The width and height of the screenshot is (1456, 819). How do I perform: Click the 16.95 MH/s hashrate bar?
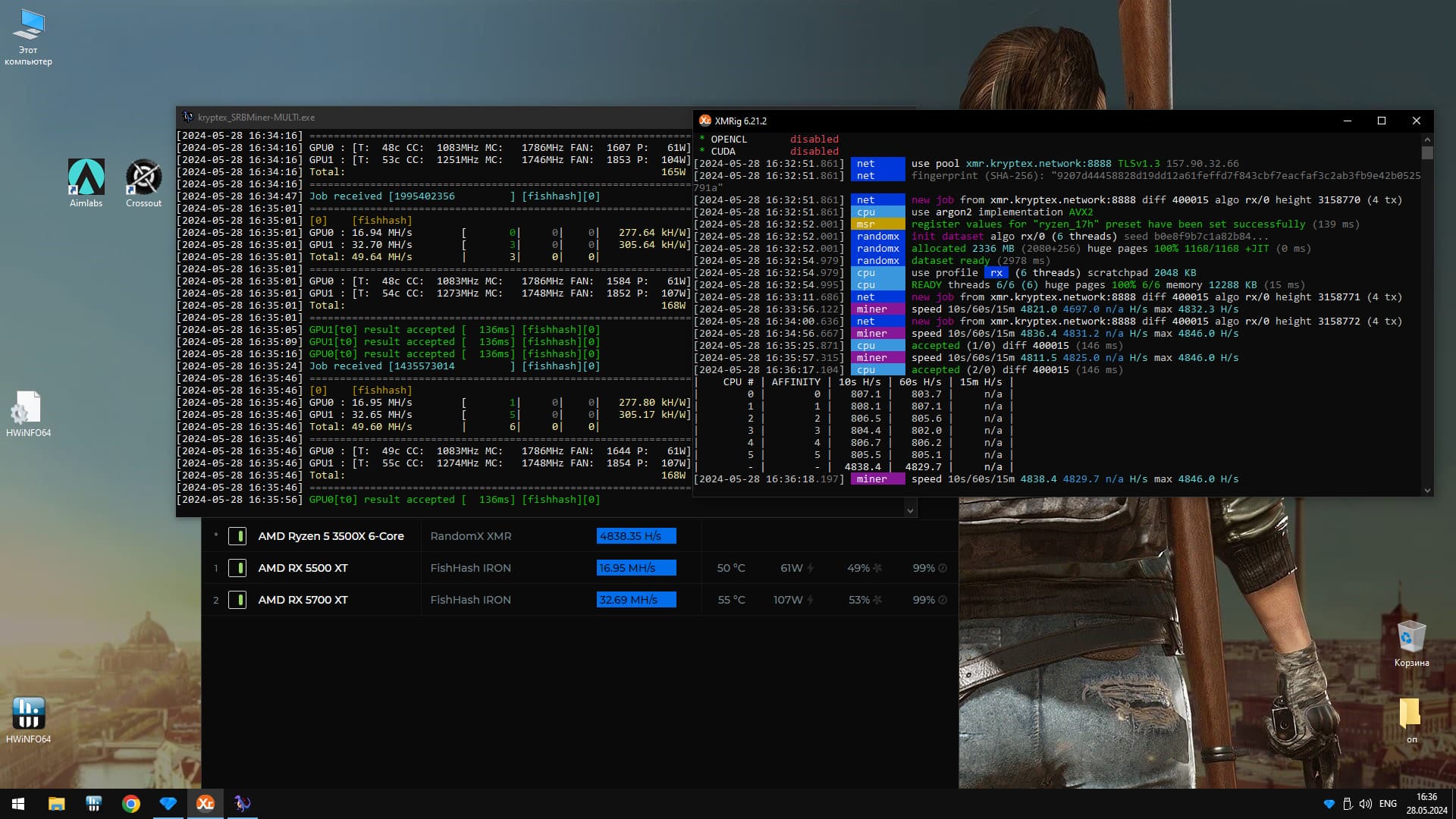click(x=636, y=568)
